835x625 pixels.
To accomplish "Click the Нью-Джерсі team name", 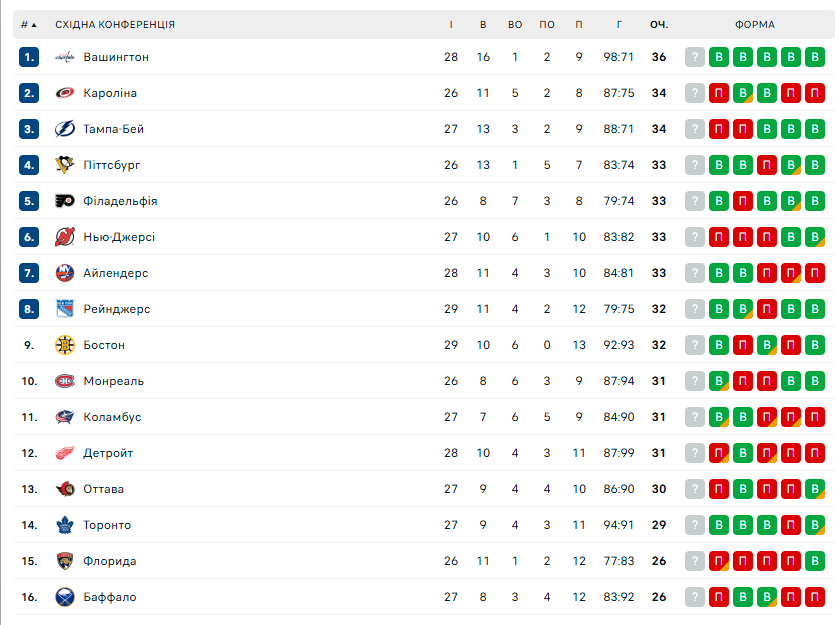I will [119, 237].
